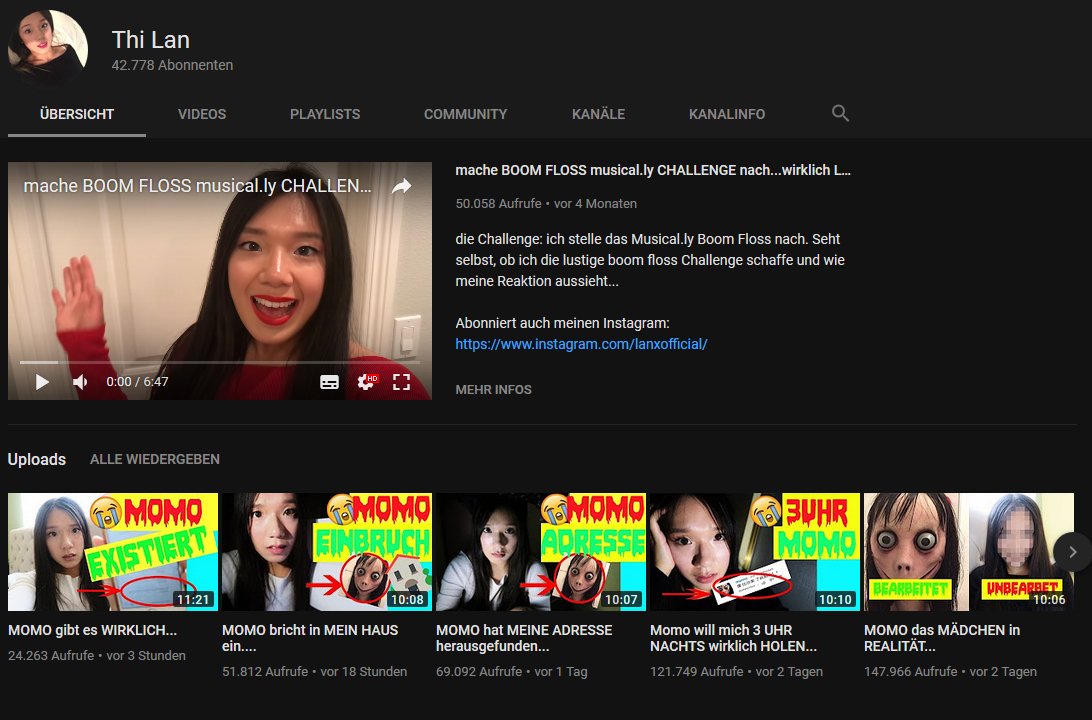The height and width of the screenshot is (720, 1092).
Task: Click the 24.263 Aufrufe video stats
Action: [x=97, y=655]
